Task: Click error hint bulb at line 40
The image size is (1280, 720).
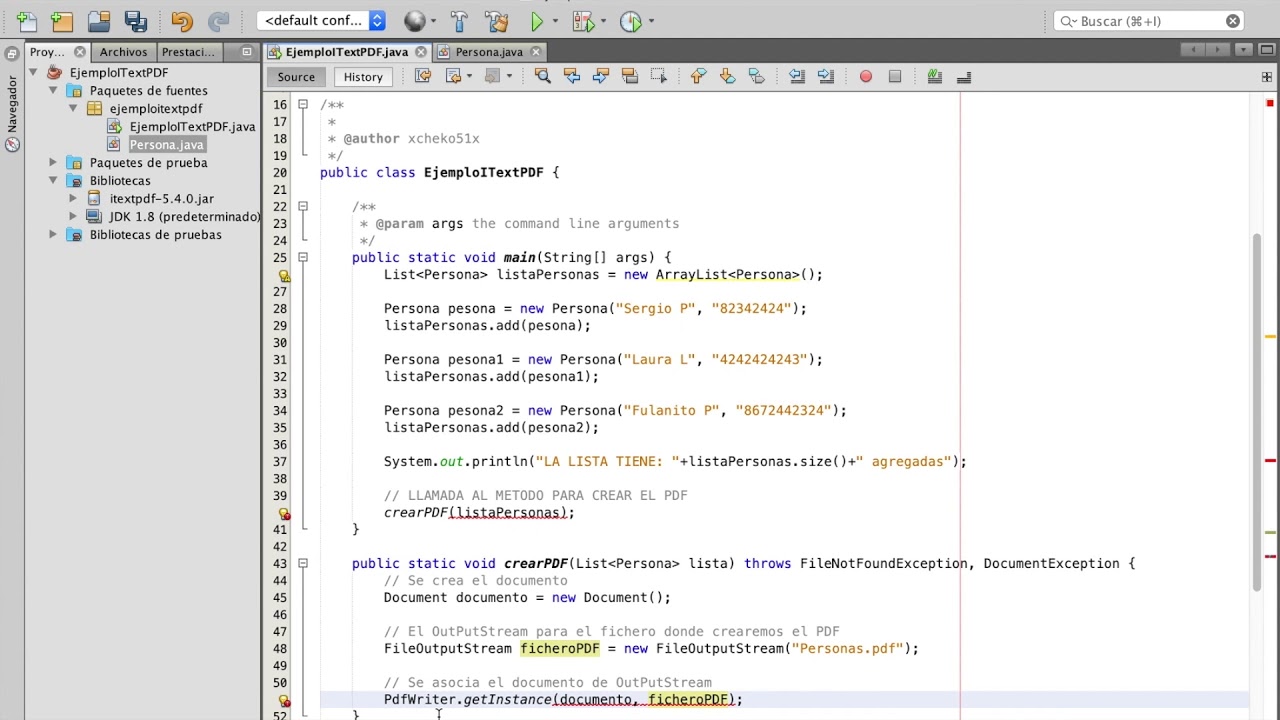Action: point(284,513)
